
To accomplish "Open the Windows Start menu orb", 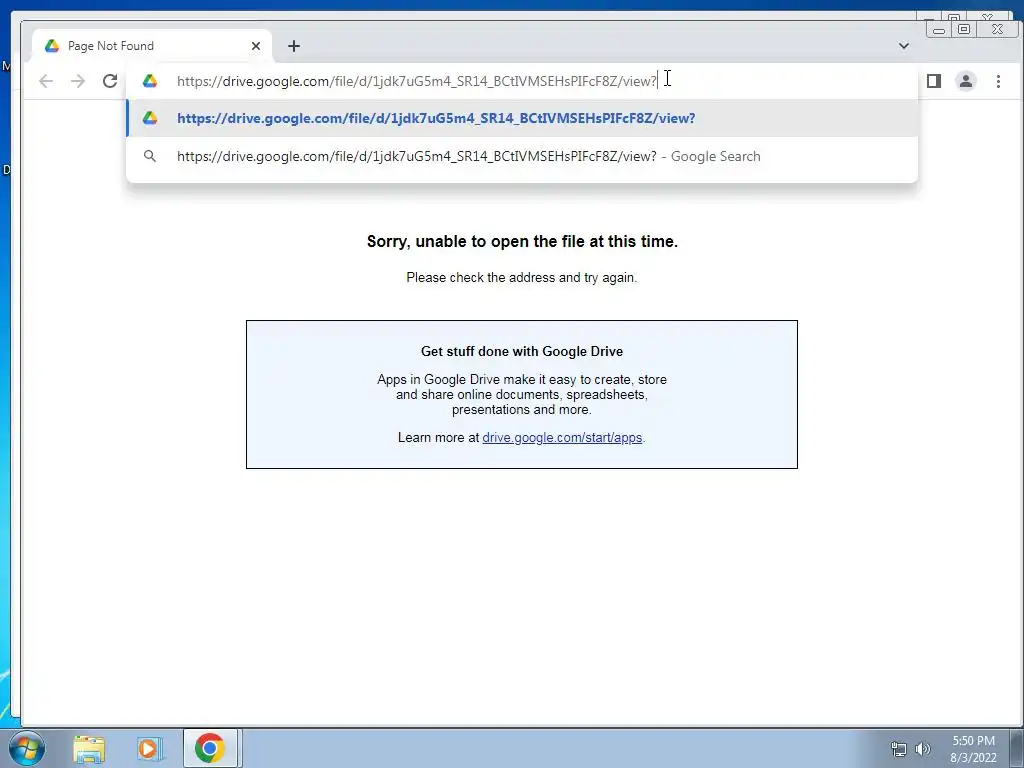I will pos(27,748).
